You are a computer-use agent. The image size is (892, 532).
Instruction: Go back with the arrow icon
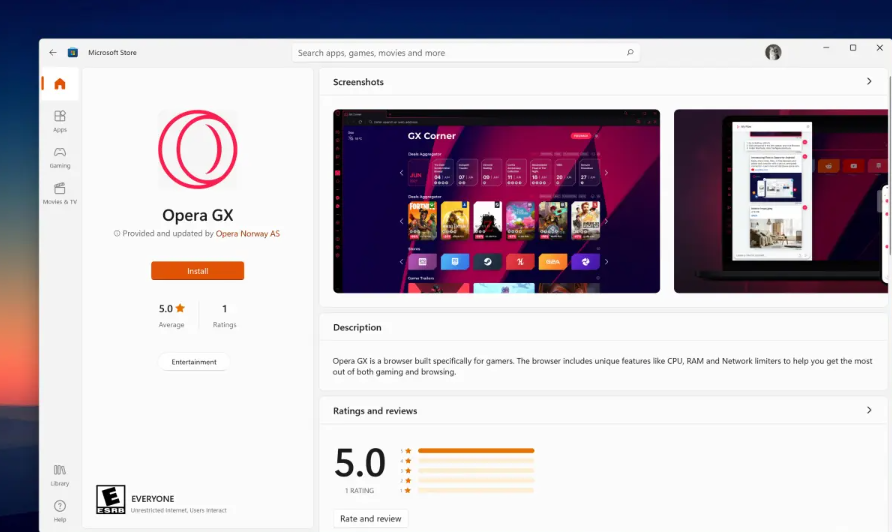[x=53, y=52]
